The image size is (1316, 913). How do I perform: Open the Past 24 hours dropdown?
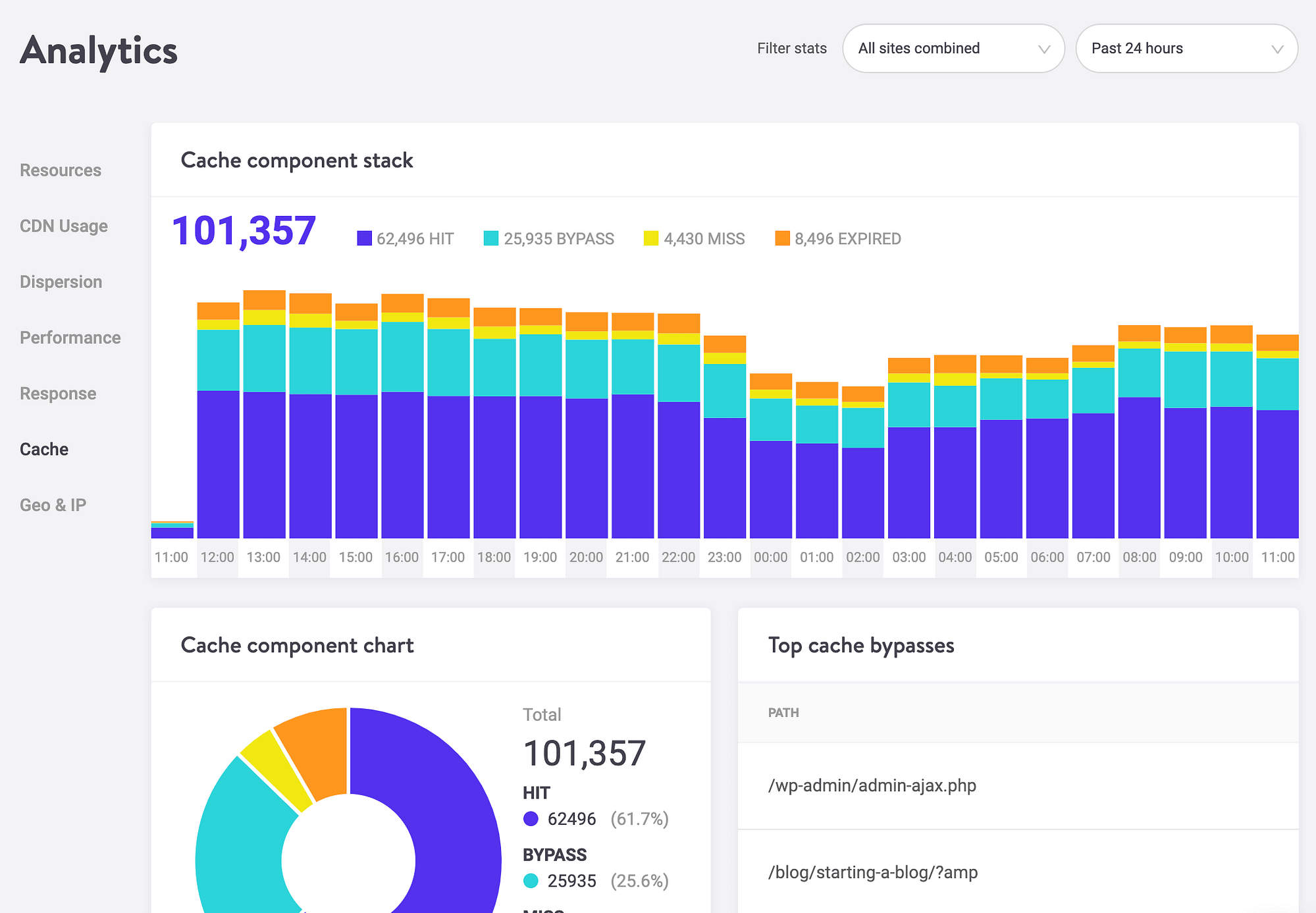pos(1186,49)
